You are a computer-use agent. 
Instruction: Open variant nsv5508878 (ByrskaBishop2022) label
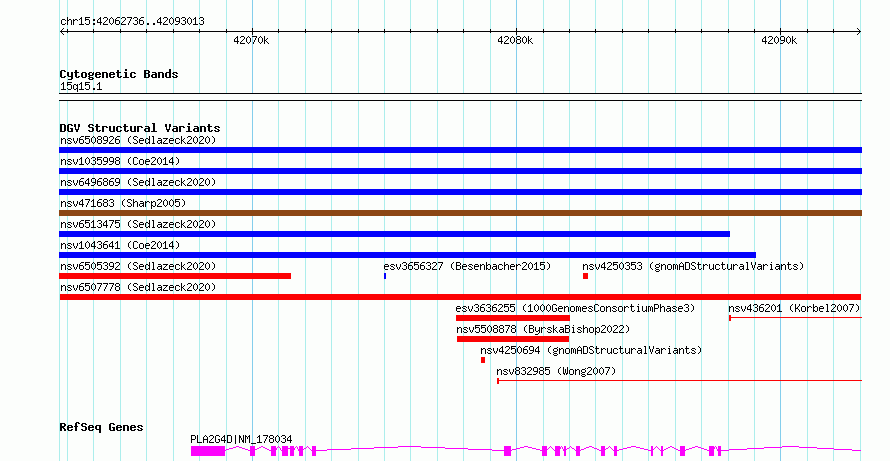543,329
